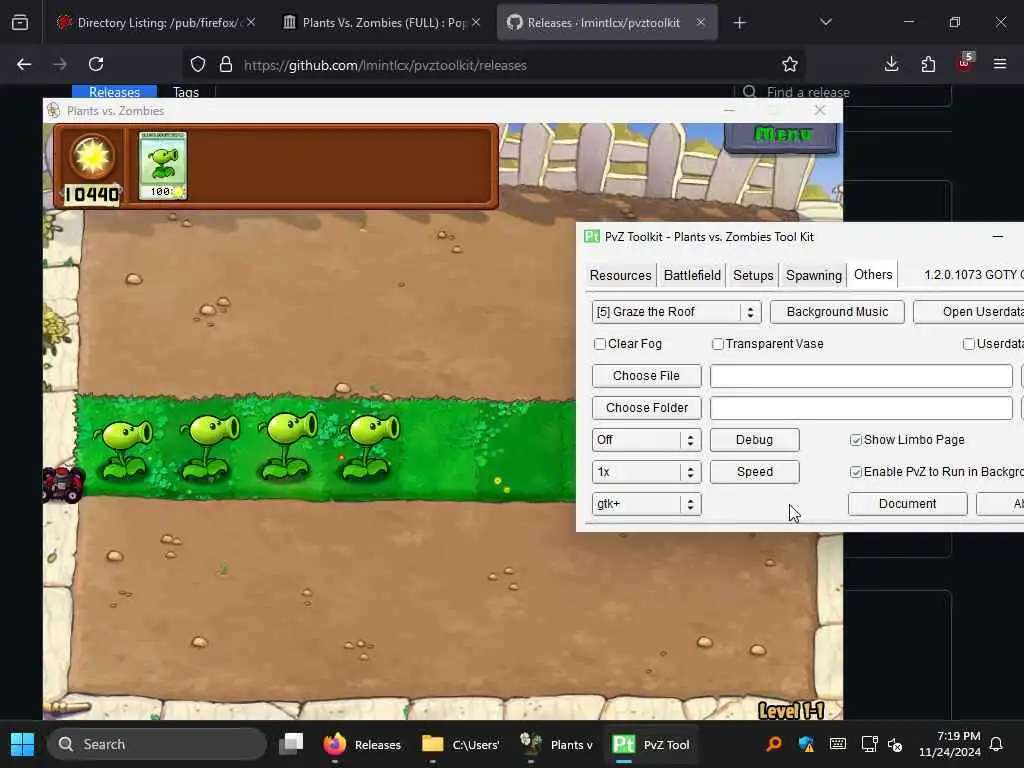The width and height of the screenshot is (1024, 768).
Task: Open the Firefox downloads panel
Action: 891,64
